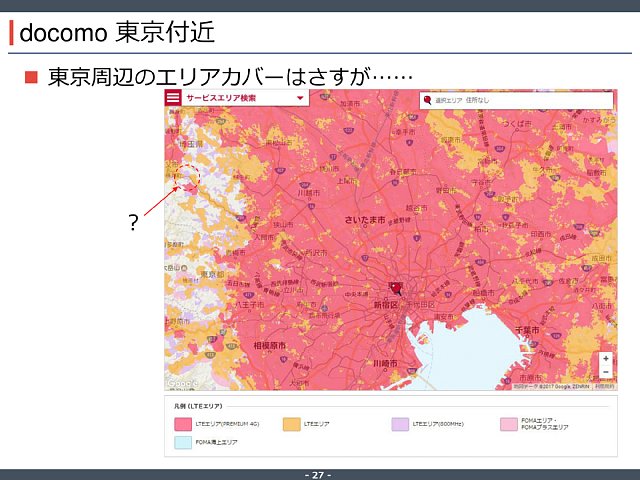Image resolution: width=640 pixels, height=480 pixels.
Task: Click the 川越市 label on the map
Action: pyautogui.click(x=309, y=193)
